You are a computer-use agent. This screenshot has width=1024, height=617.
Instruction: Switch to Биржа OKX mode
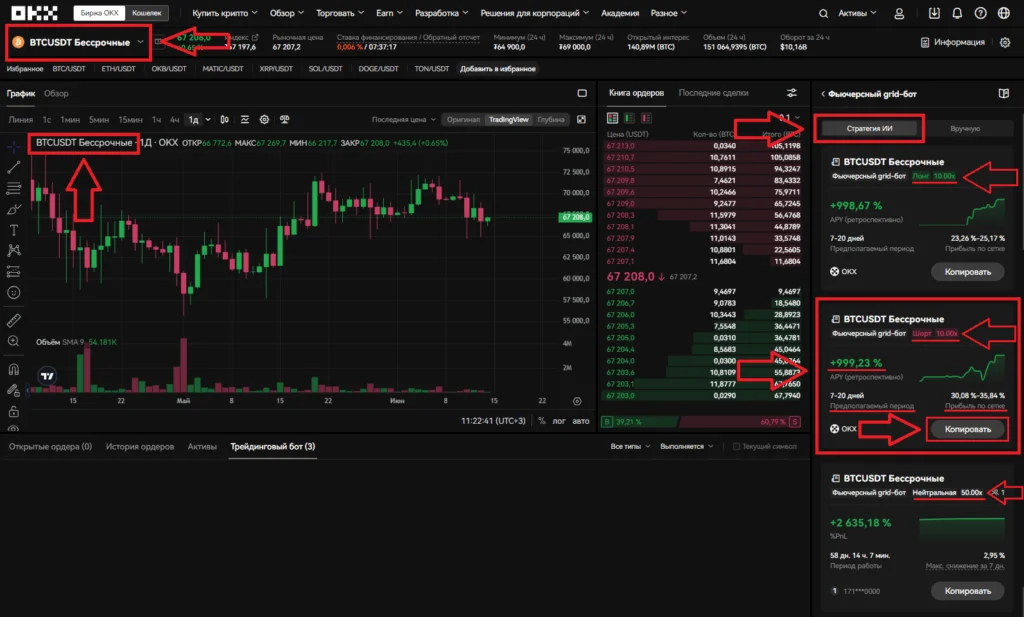100,13
